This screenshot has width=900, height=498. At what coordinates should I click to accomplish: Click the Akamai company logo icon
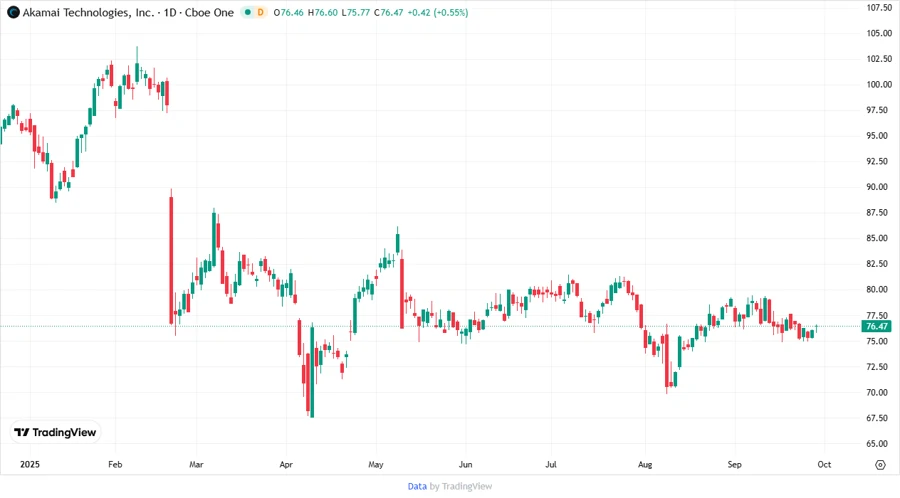point(13,12)
